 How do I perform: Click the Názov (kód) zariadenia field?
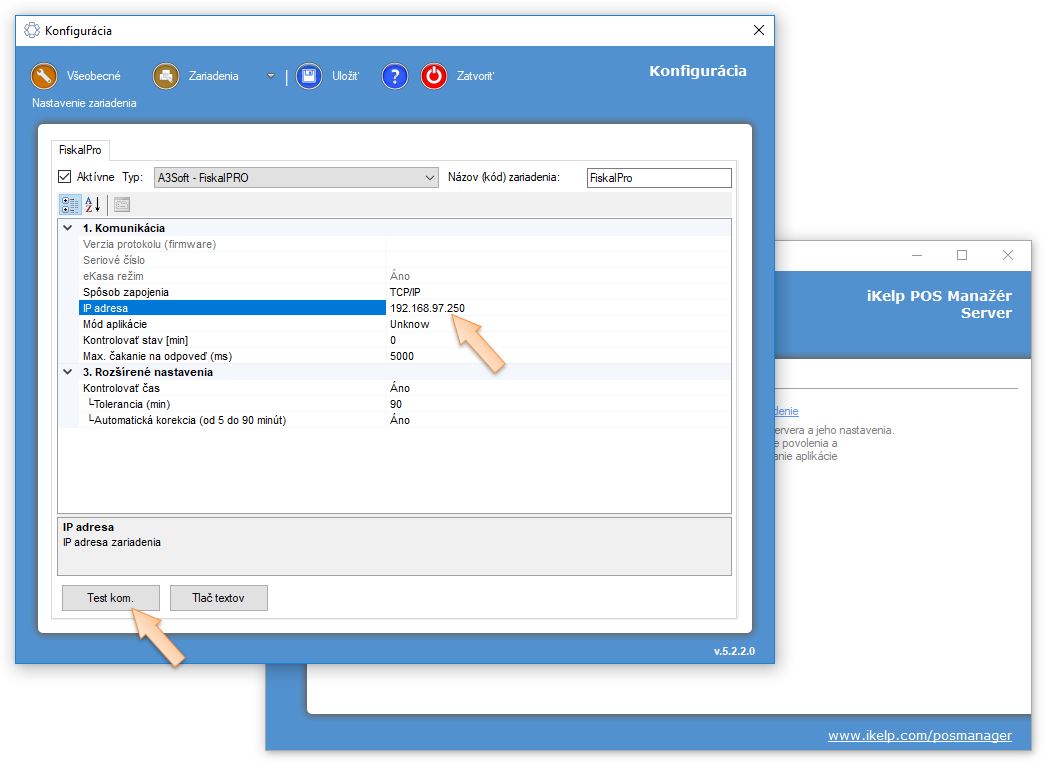(x=658, y=178)
